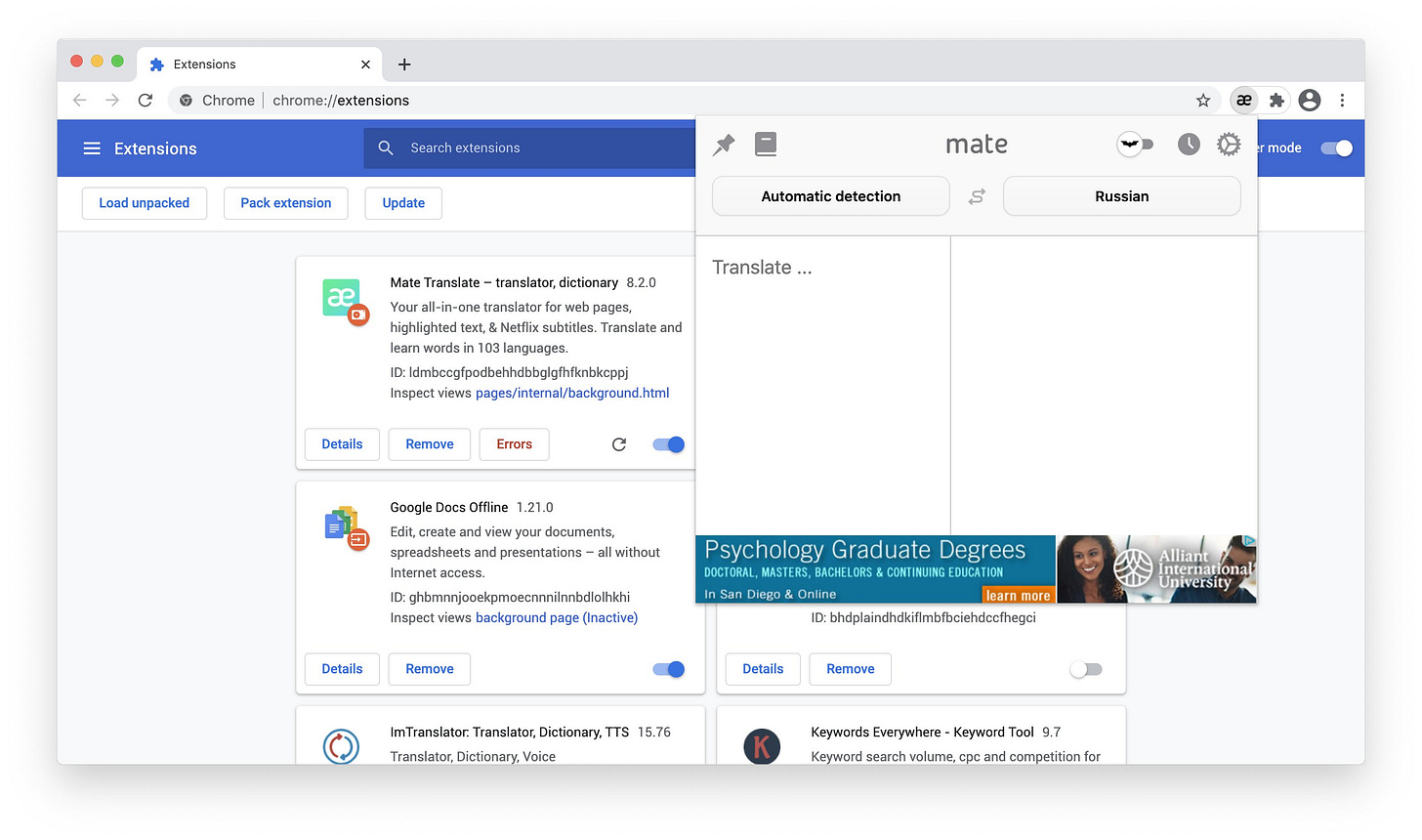1422x840 pixels.
Task: Open the Chrome profile avatar
Action: click(1310, 100)
